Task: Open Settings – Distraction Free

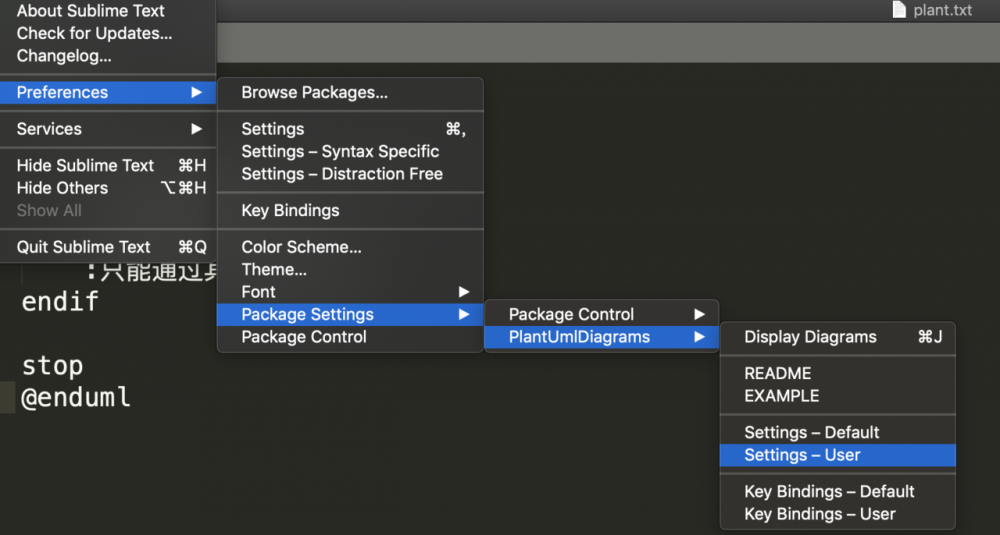Action: pyautogui.click(x=342, y=174)
